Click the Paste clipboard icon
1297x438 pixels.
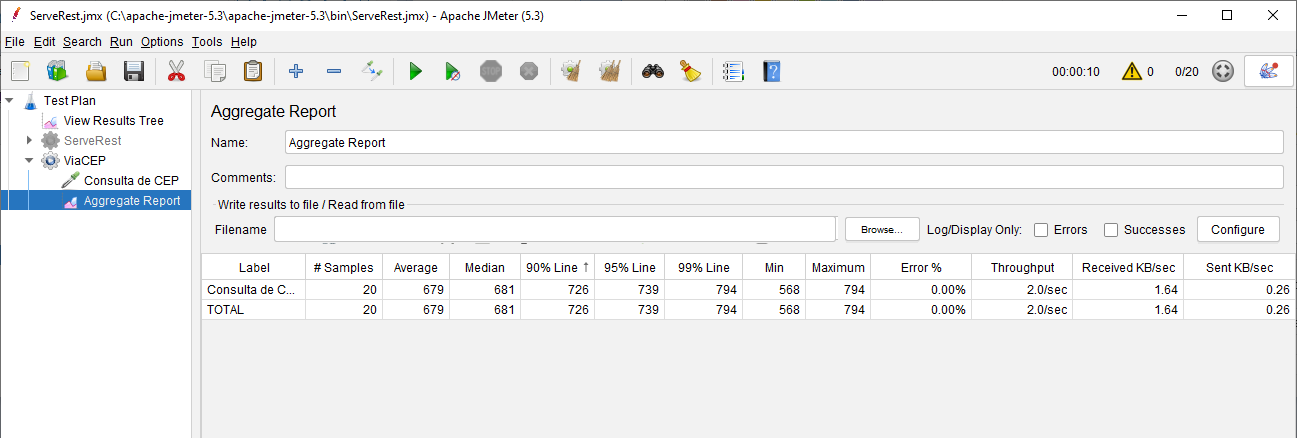tap(253, 71)
